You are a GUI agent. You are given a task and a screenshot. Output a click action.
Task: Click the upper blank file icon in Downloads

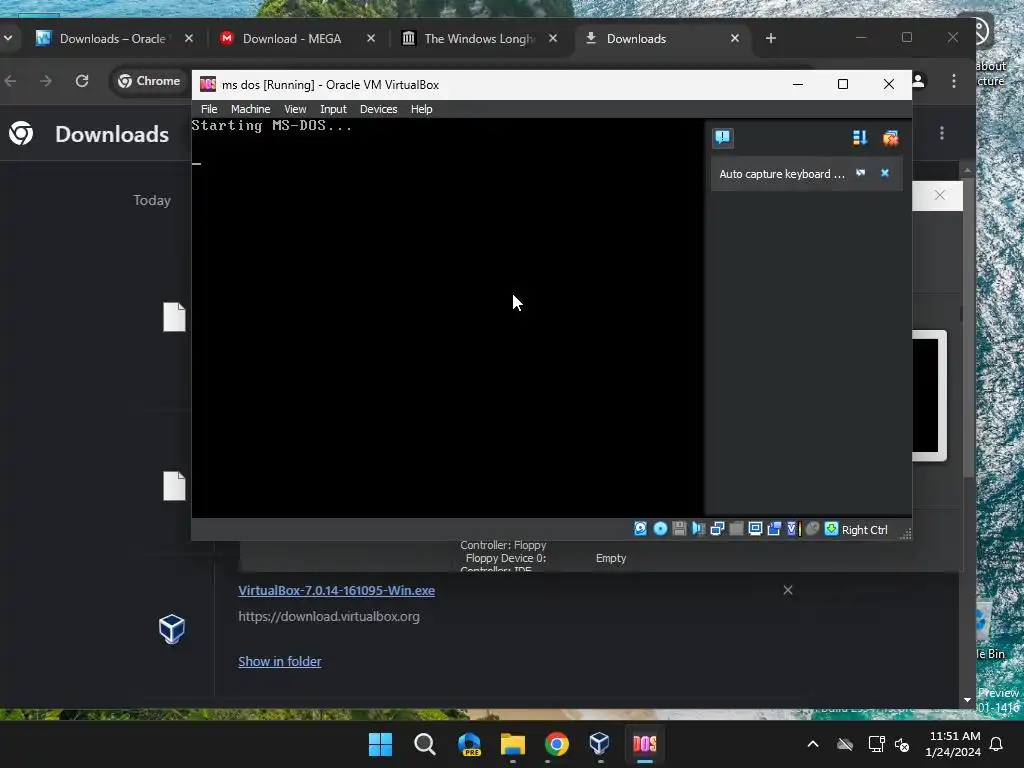pyautogui.click(x=174, y=317)
